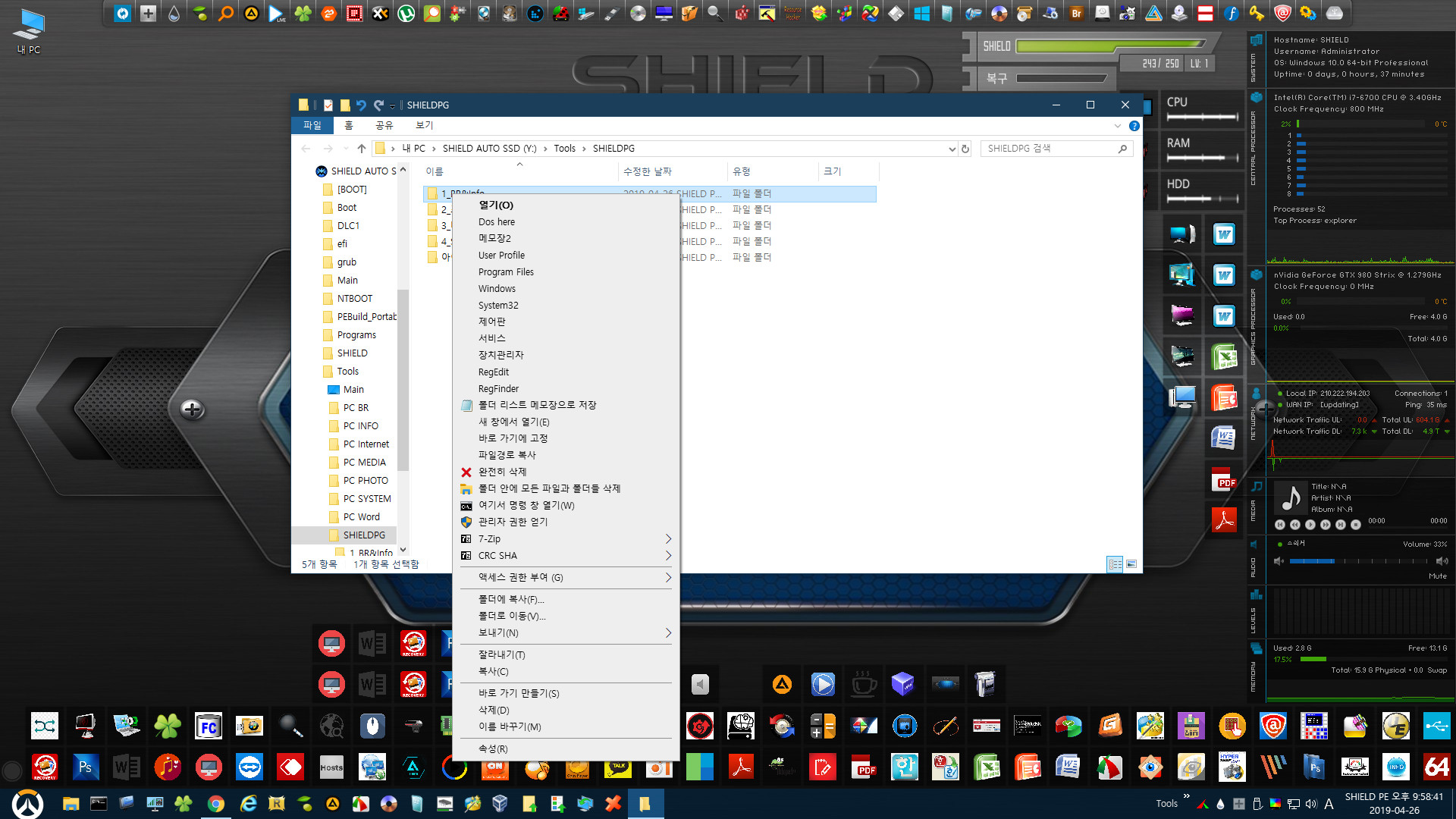Launch Adobe Acrobat from the right panel
Screen dimensions: 1456x819
(x=1224, y=520)
